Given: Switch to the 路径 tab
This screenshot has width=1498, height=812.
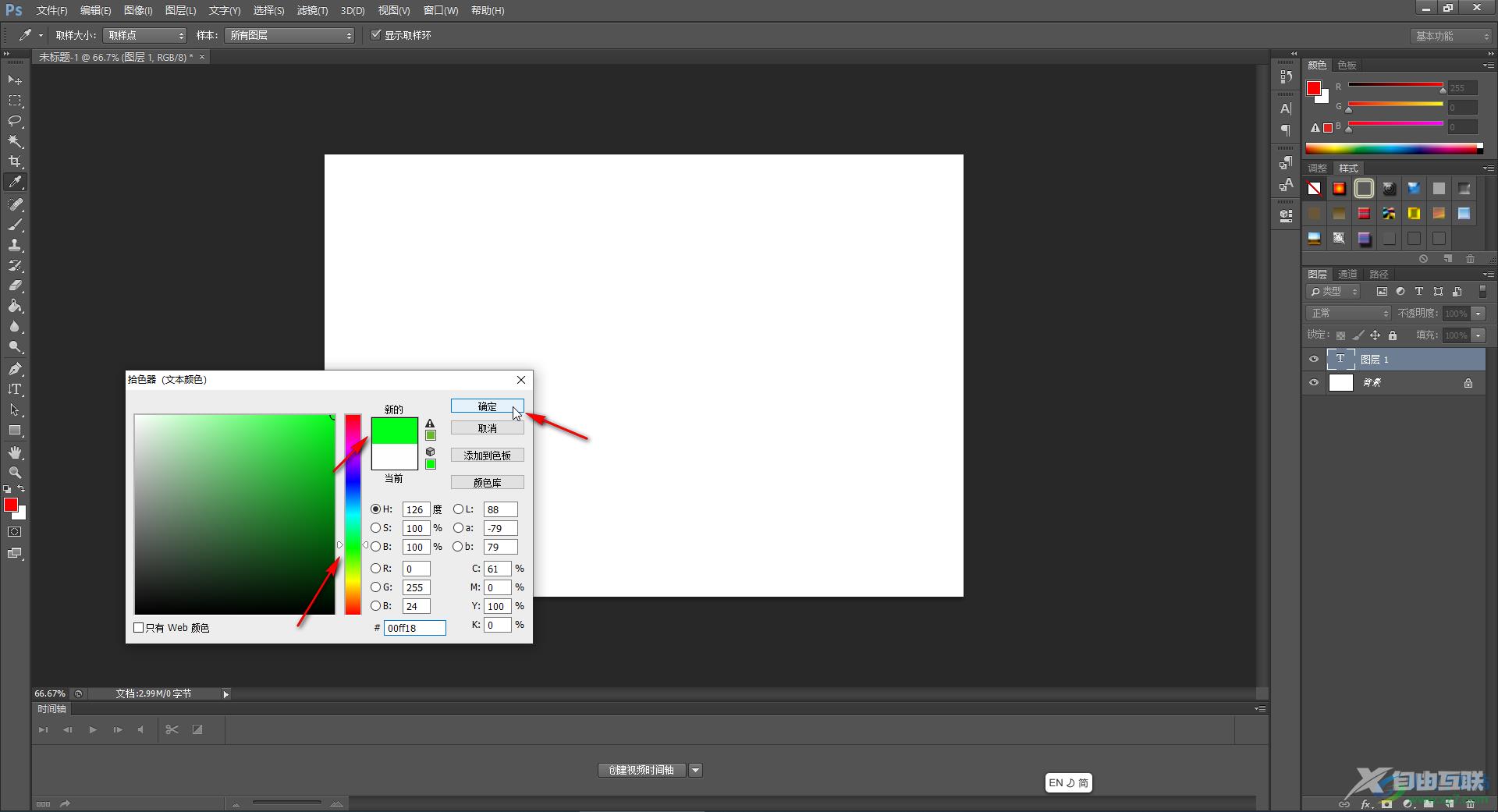Looking at the screenshot, I should tap(1379, 274).
